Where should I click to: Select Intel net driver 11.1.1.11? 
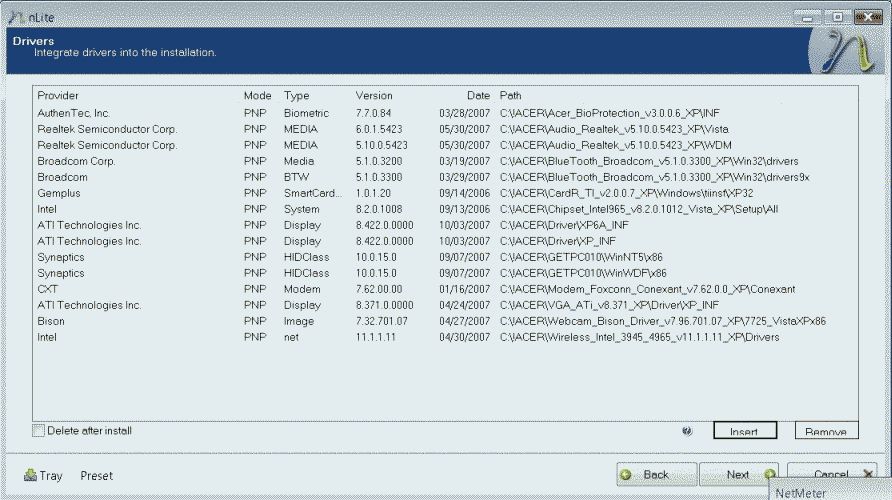(x=445, y=337)
